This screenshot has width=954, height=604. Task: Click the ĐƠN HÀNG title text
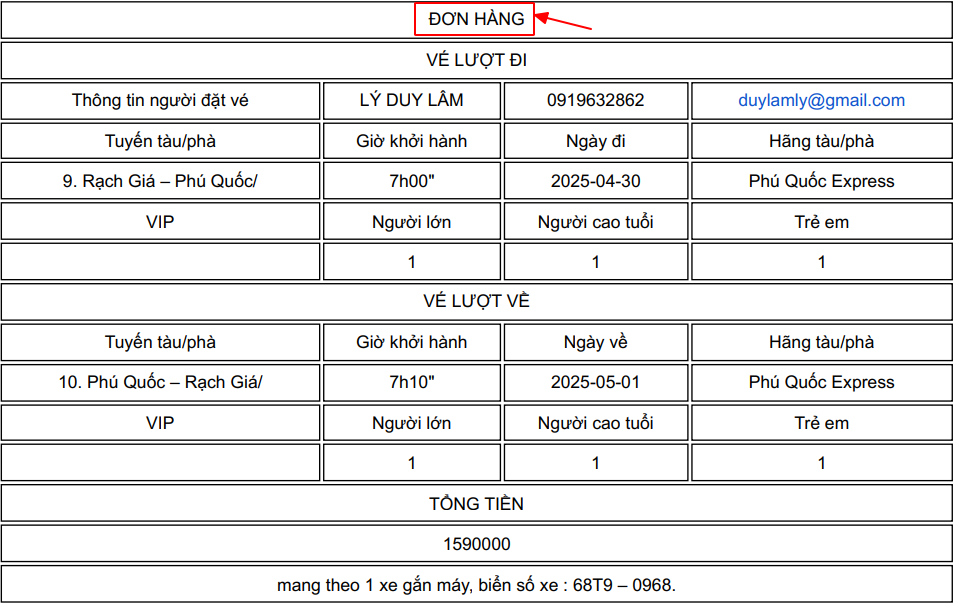pyautogui.click(x=476, y=19)
